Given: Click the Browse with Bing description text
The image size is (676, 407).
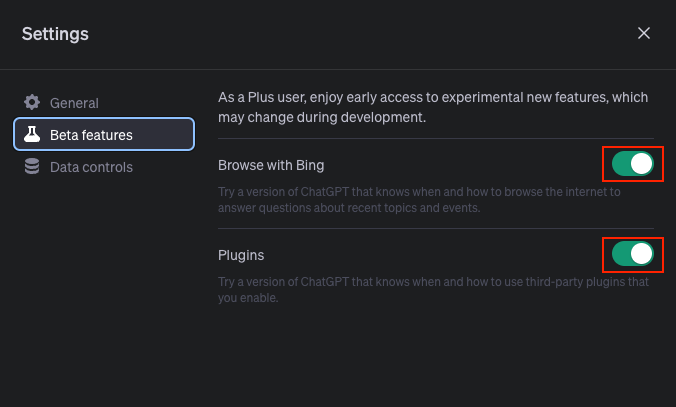Looking at the screenshot, I should 419,200.
